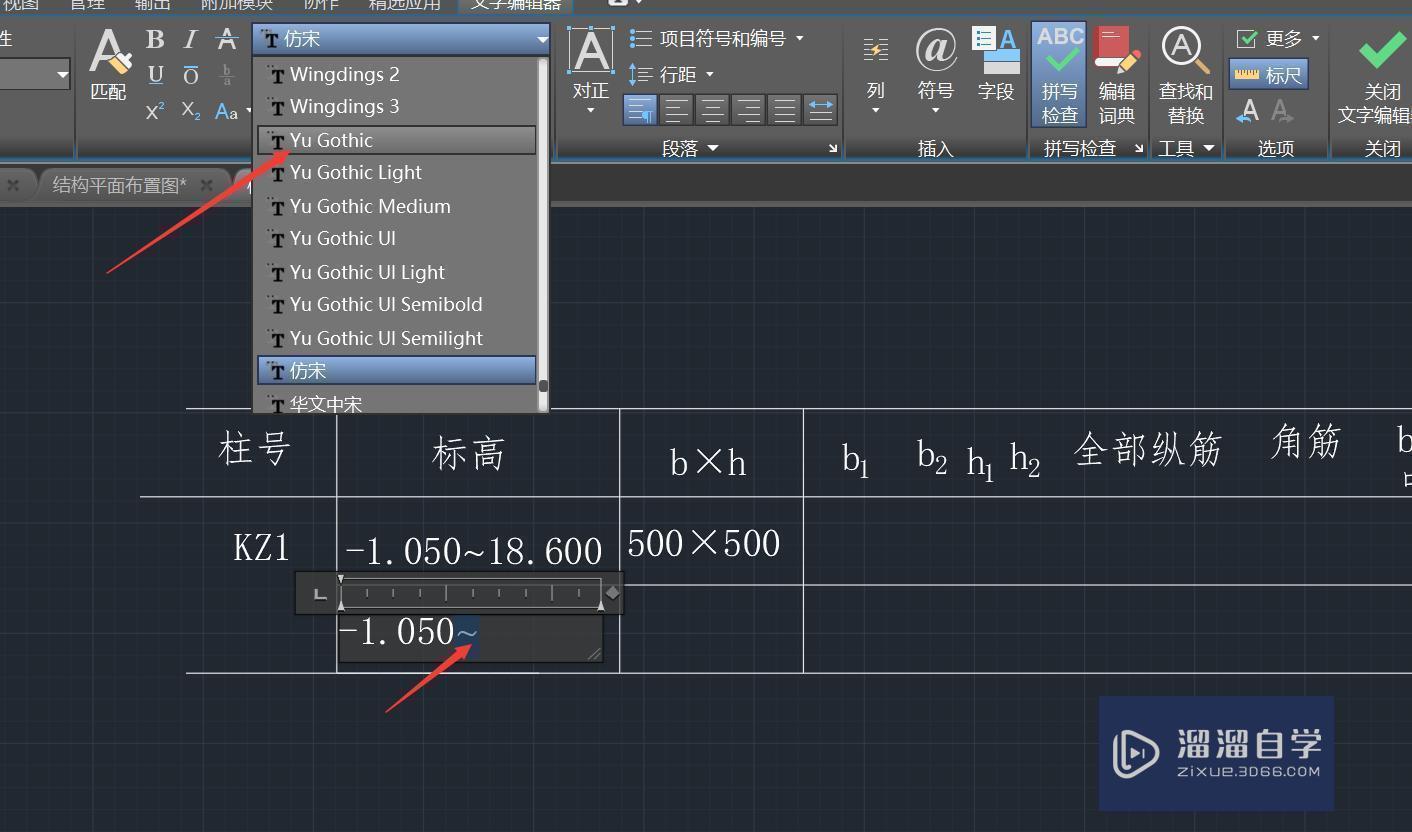This screenshot has height=832, width=1412.
Task: Click the tab-stop type L button on ruler
Action: point(319,594)
